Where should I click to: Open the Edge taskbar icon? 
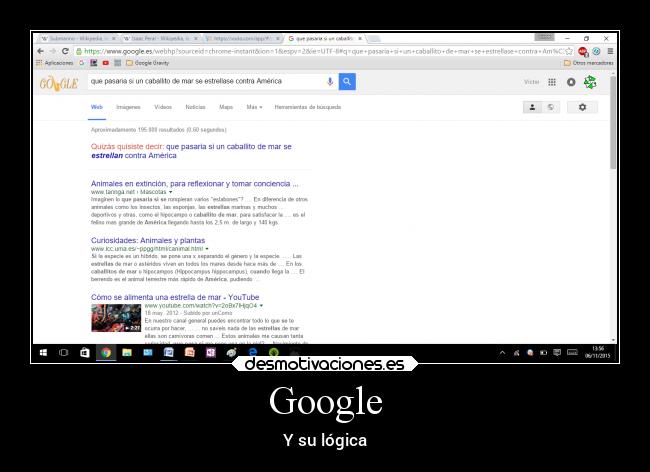pos(252,352)
